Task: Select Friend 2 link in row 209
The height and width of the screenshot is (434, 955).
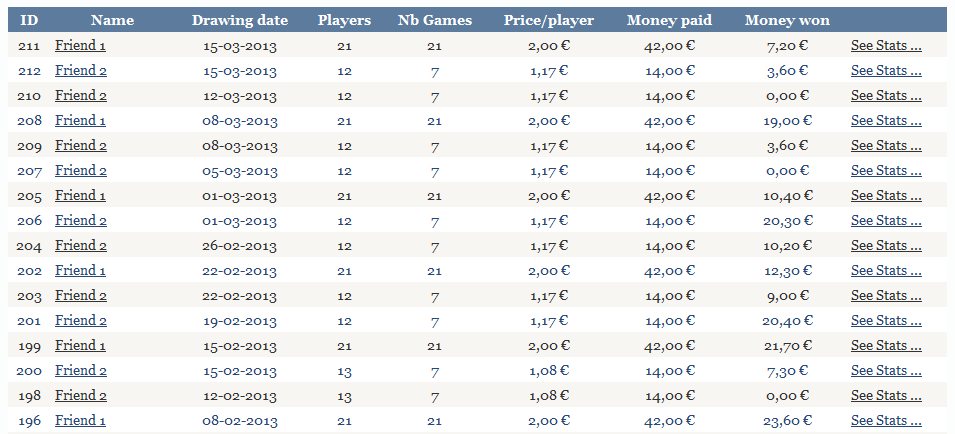Action: [81, 145]
